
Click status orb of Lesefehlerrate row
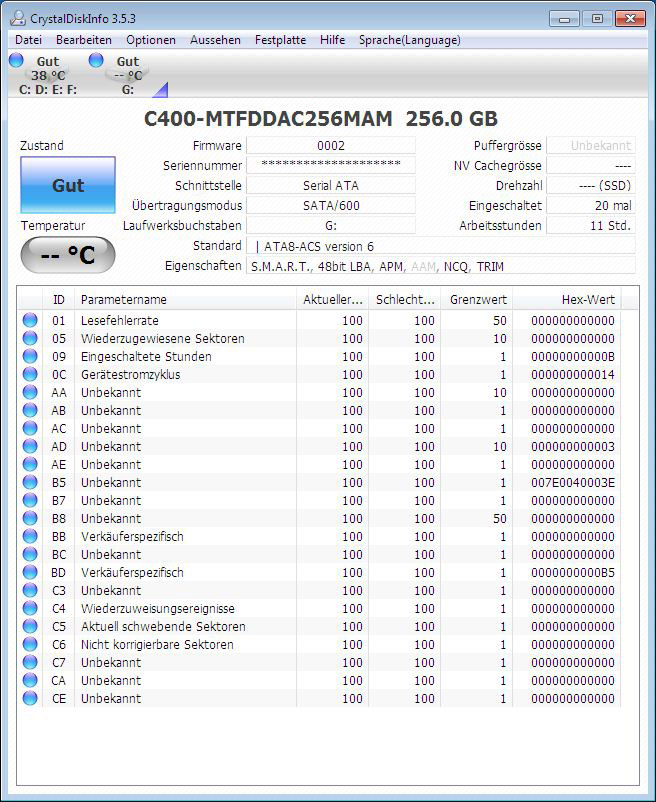(30, 320)
